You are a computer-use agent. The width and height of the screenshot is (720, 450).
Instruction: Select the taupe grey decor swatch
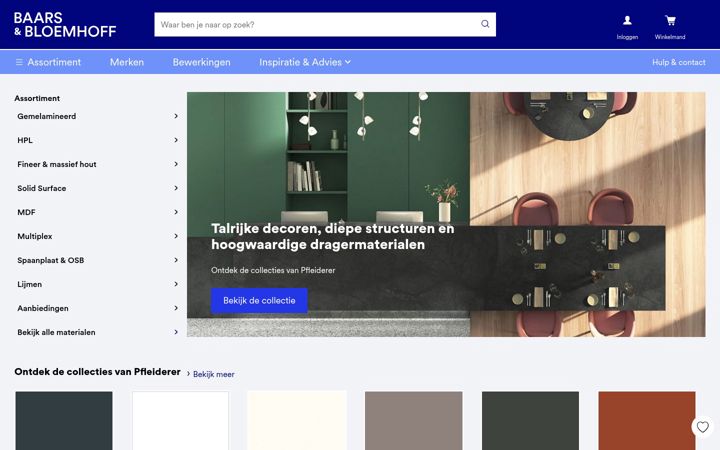click(414, 421)
